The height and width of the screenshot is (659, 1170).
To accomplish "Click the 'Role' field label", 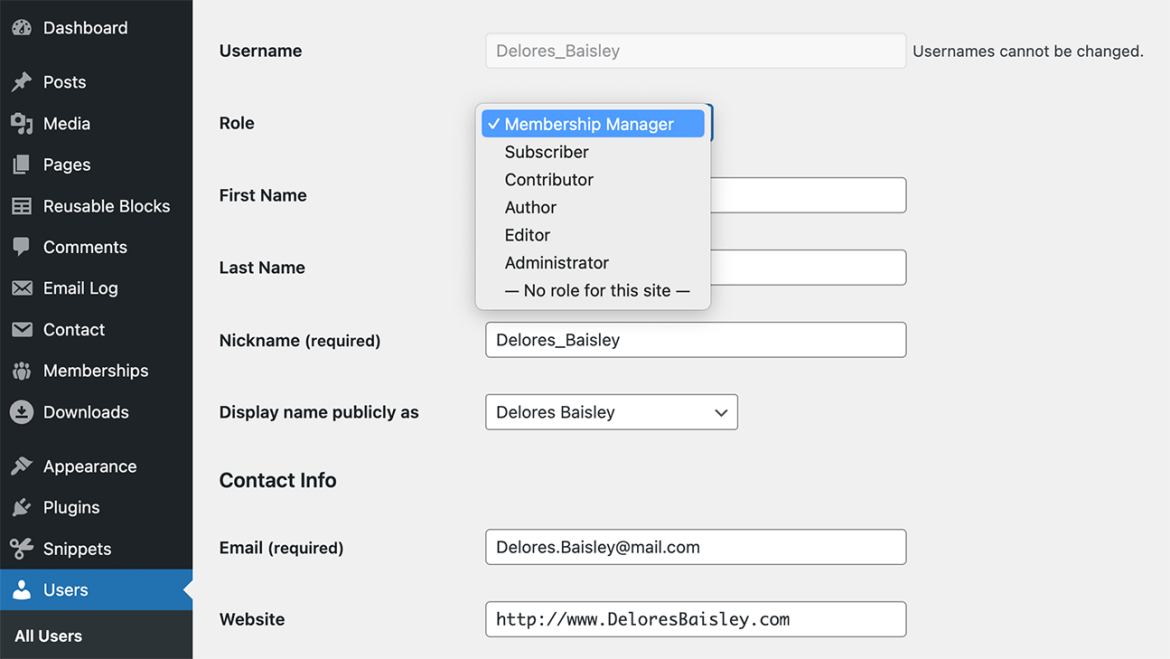I will coord(237,123).
